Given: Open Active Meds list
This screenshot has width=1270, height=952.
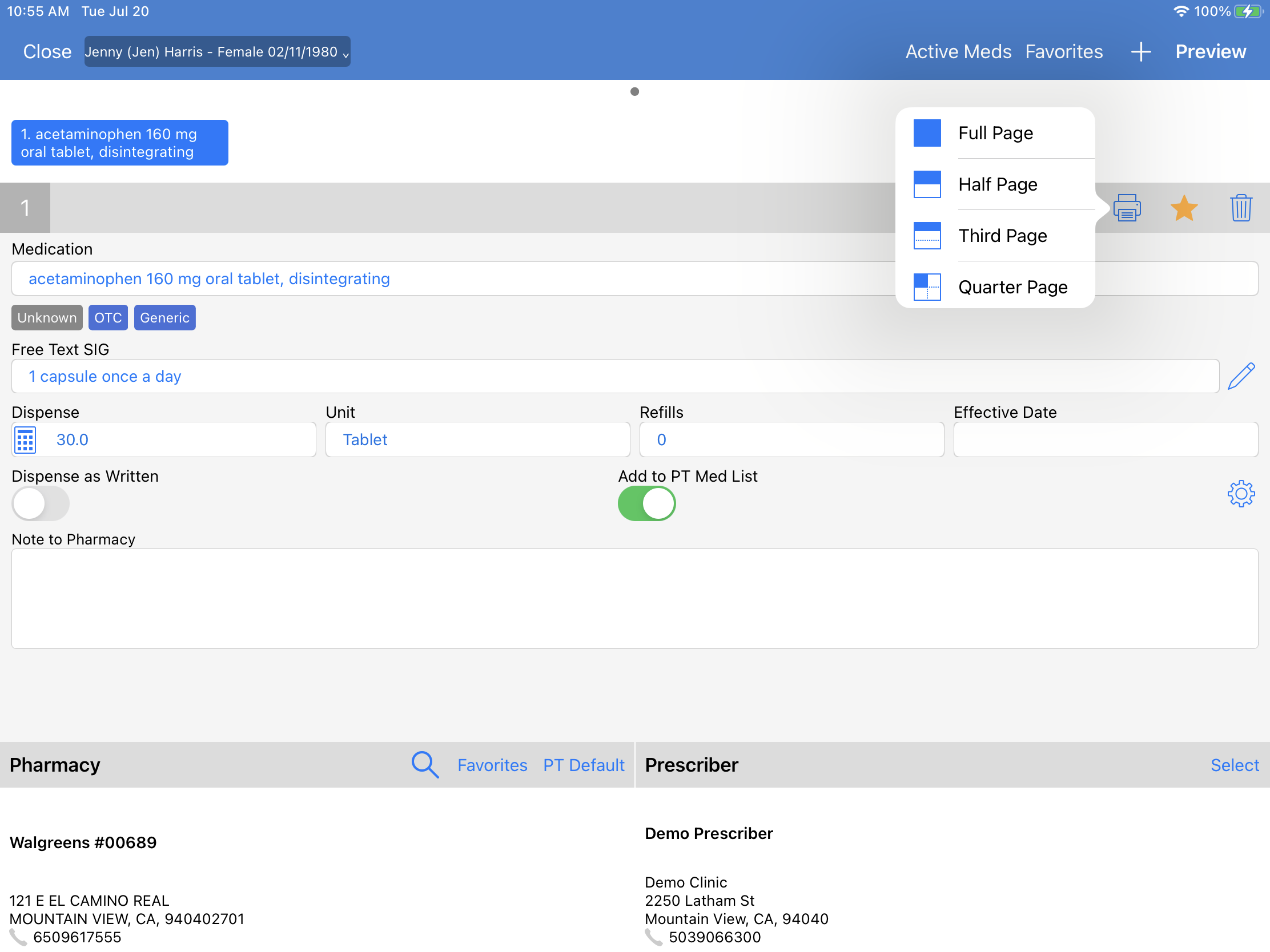Looking at the screenshot, I should [x=958, y=51].
